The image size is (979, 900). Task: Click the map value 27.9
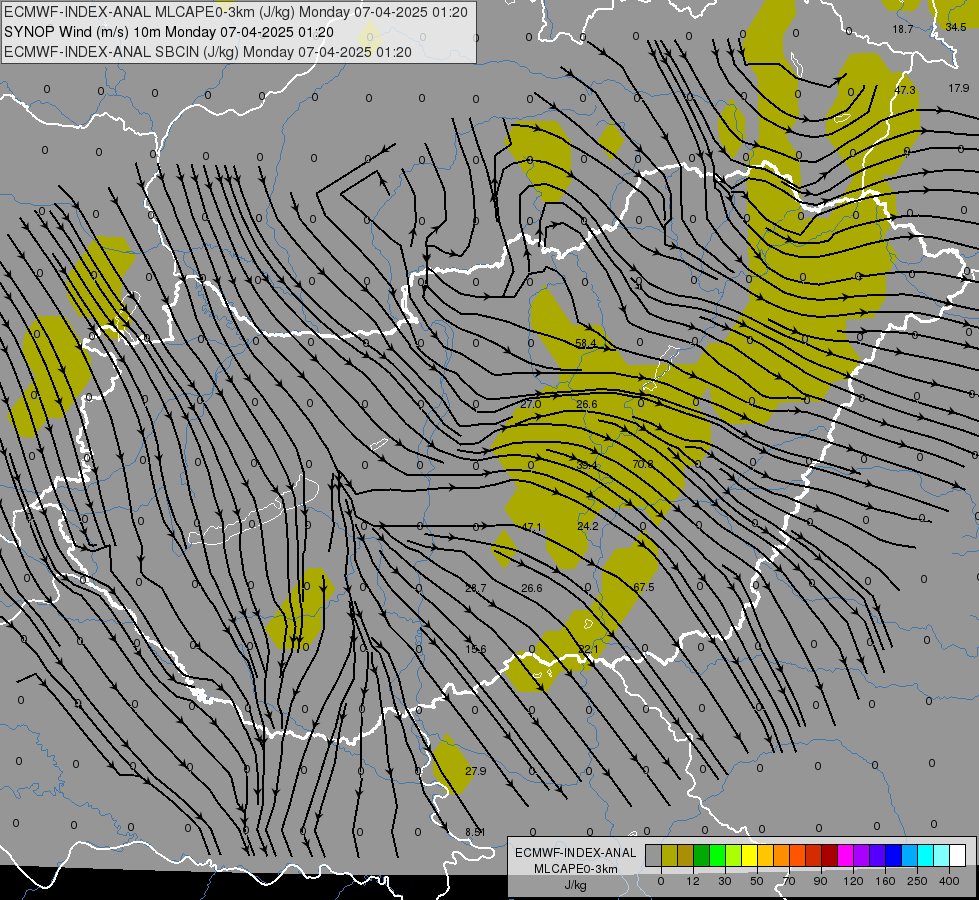[476, 771]
